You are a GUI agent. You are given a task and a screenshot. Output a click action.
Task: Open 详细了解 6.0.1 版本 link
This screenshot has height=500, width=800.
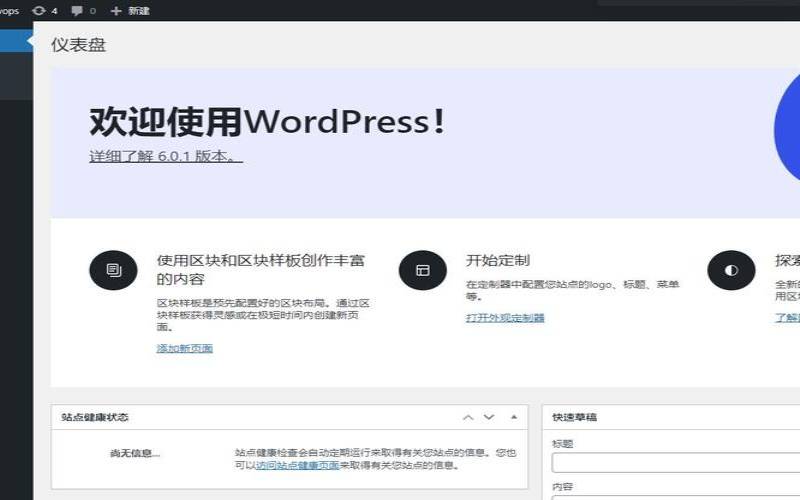click(x=166, y=156)
